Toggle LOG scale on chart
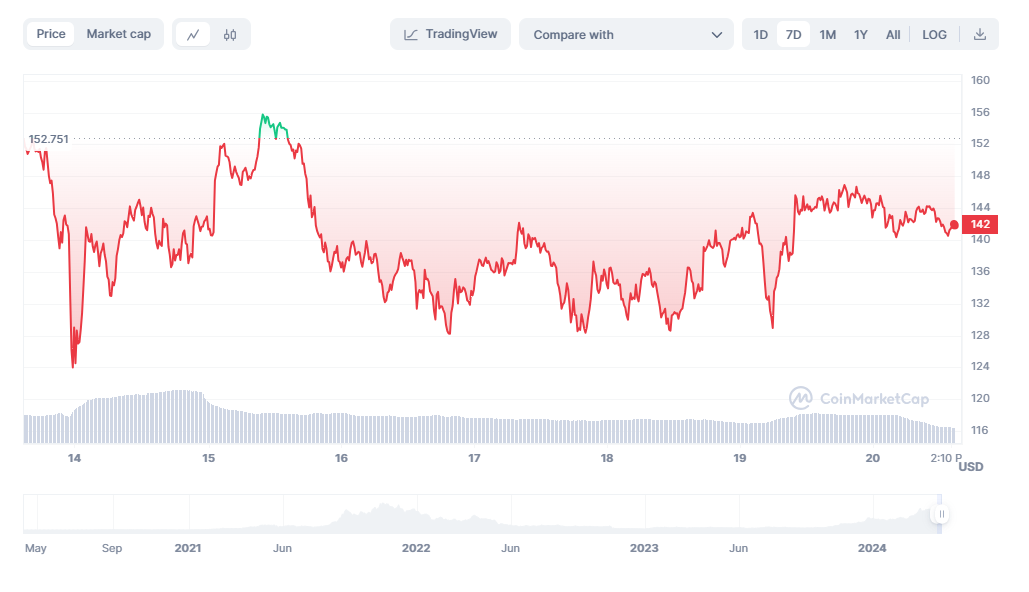This screenshot has height=592, width=1029. 934,34
